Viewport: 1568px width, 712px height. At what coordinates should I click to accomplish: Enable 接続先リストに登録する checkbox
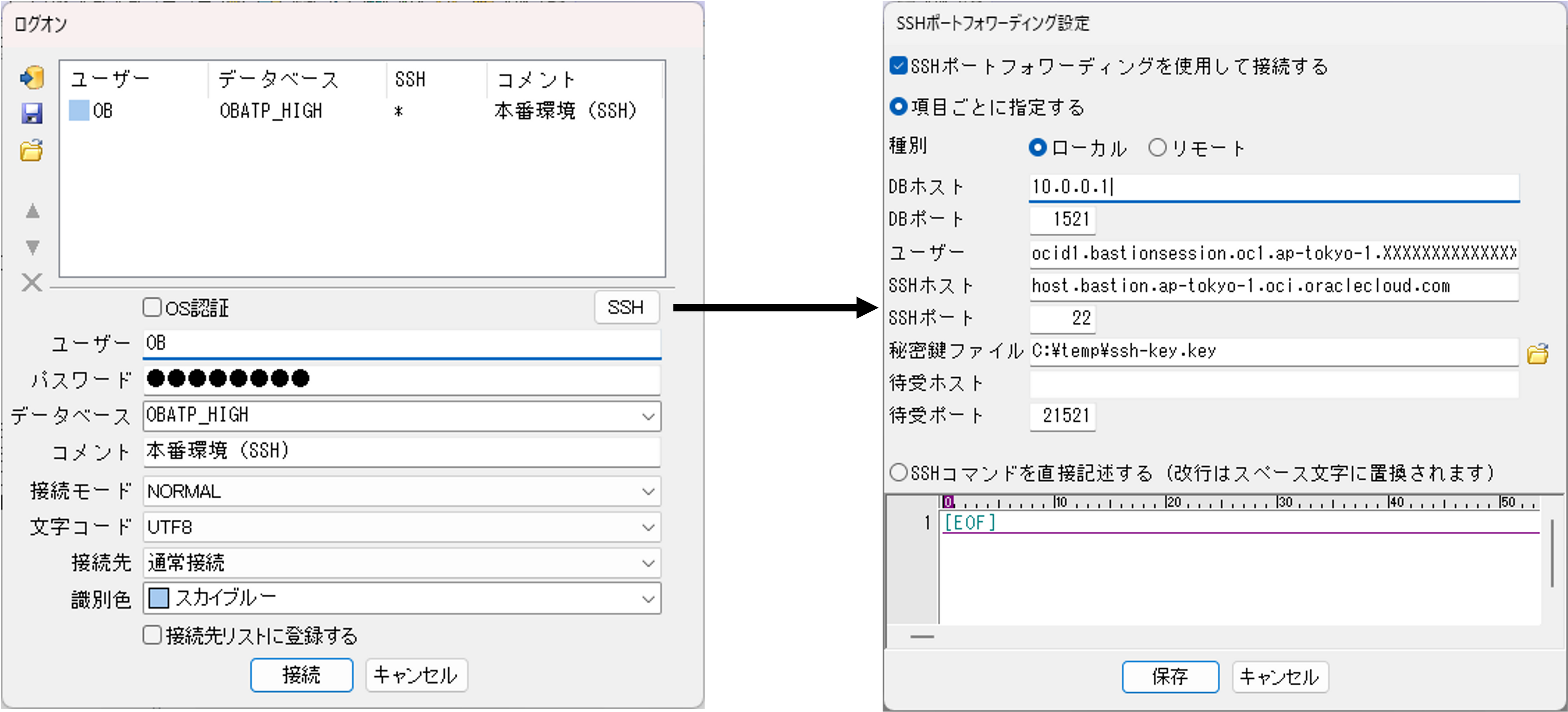tap(152, 635)
